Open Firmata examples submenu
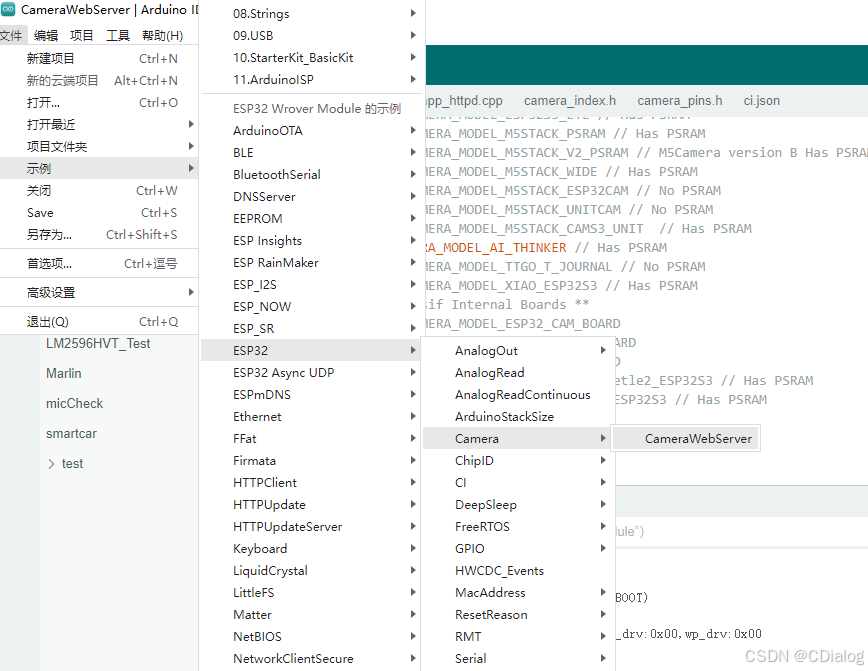The height and width of the screenshot is (671, 868). [x=313, y=461]
